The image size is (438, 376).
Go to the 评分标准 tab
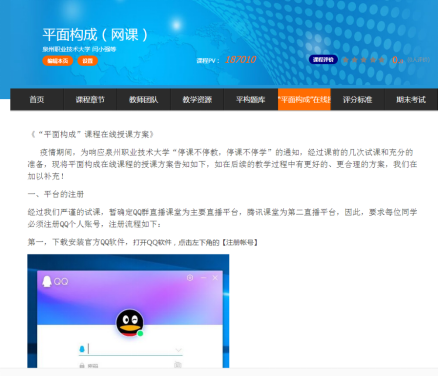tap(358, 99)
